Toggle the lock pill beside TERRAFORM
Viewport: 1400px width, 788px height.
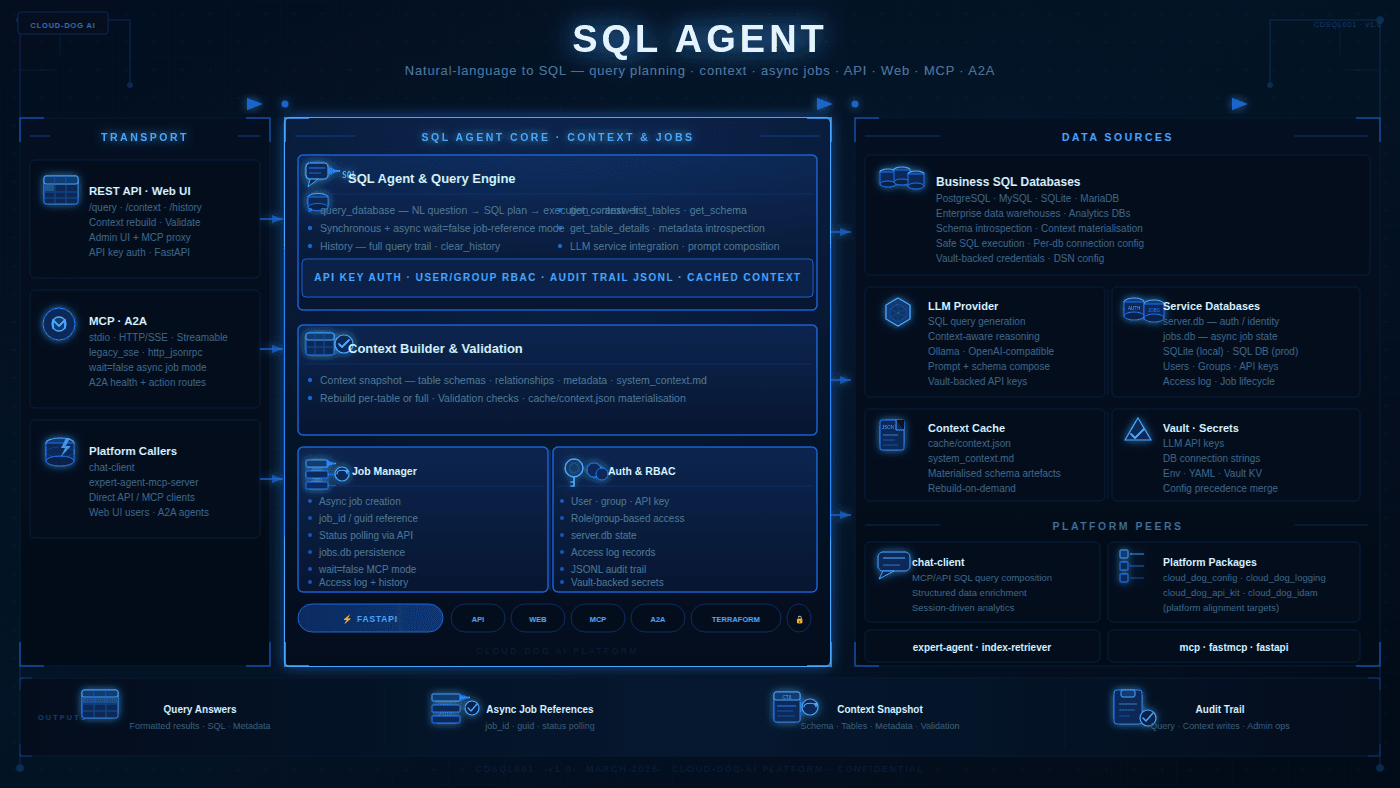click(798, 618)
